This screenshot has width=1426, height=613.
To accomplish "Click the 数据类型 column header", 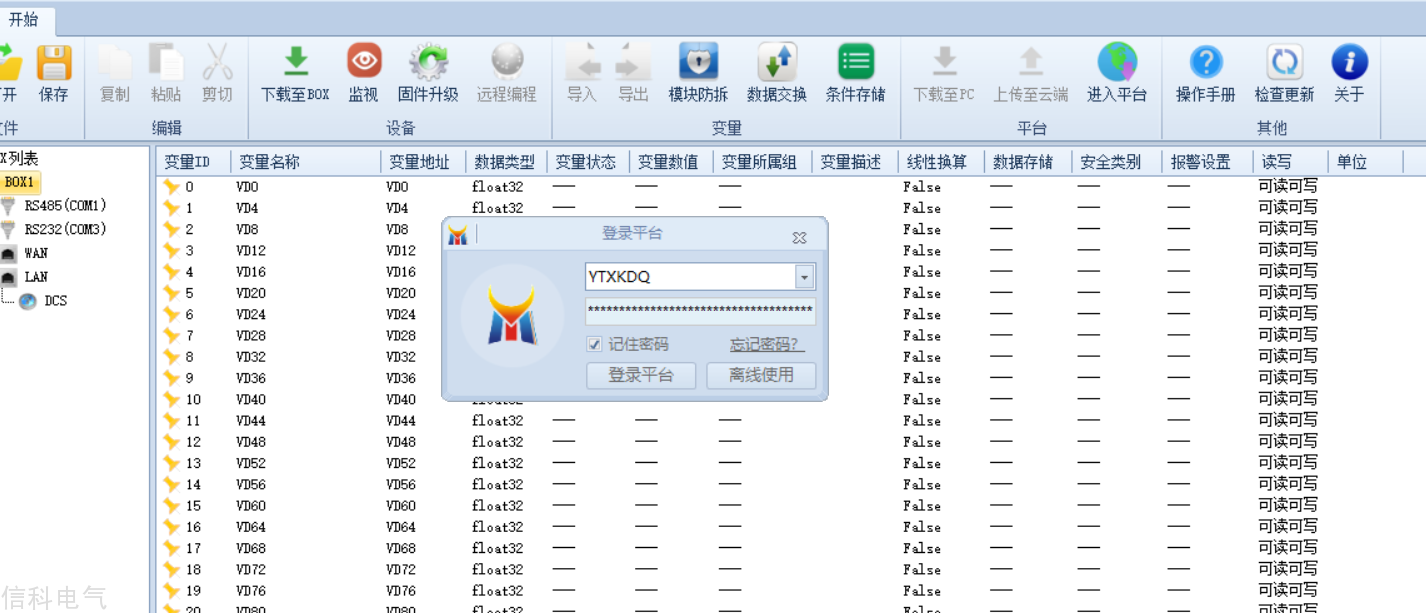I will tap(507, 162).
